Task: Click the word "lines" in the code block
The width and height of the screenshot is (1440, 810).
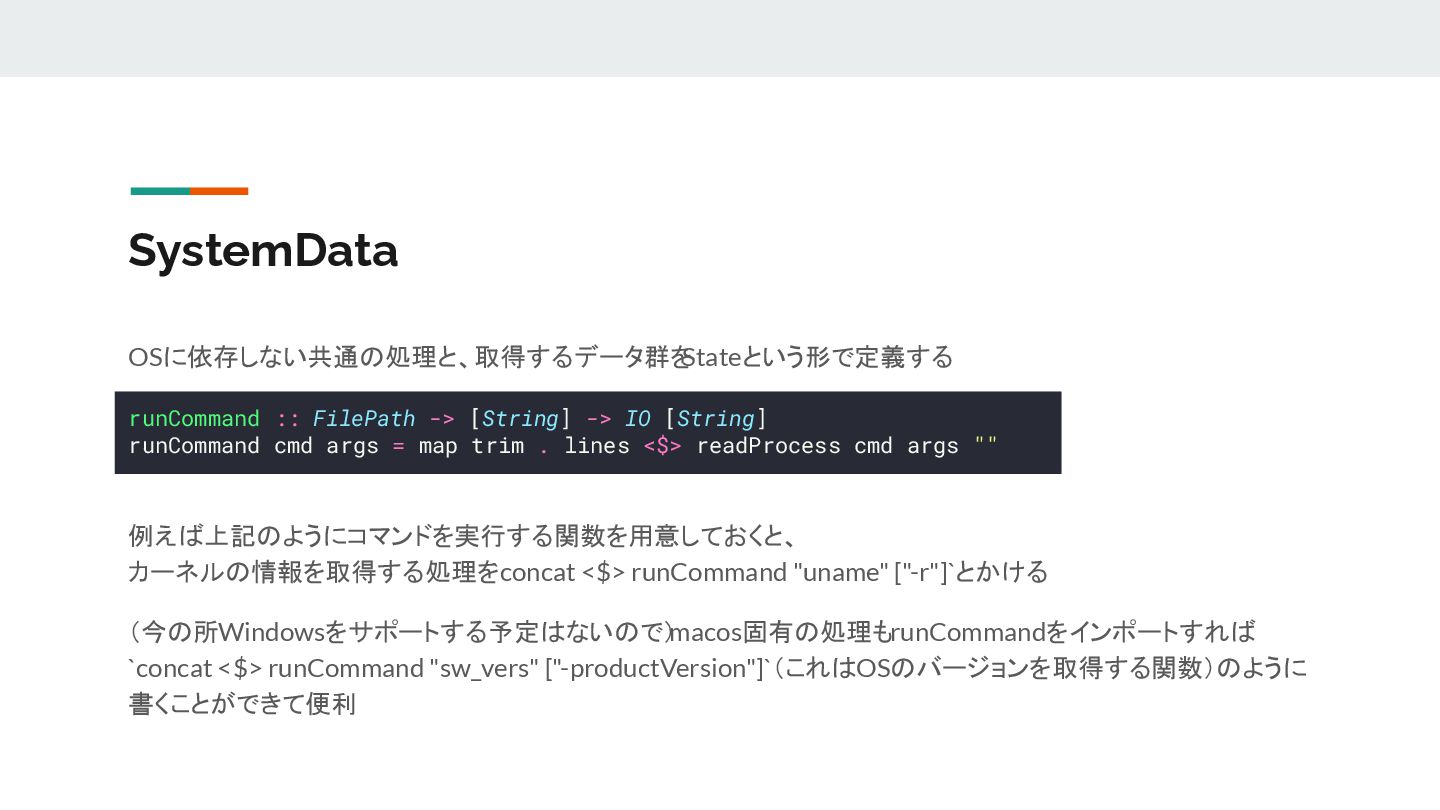Action: 596,446
